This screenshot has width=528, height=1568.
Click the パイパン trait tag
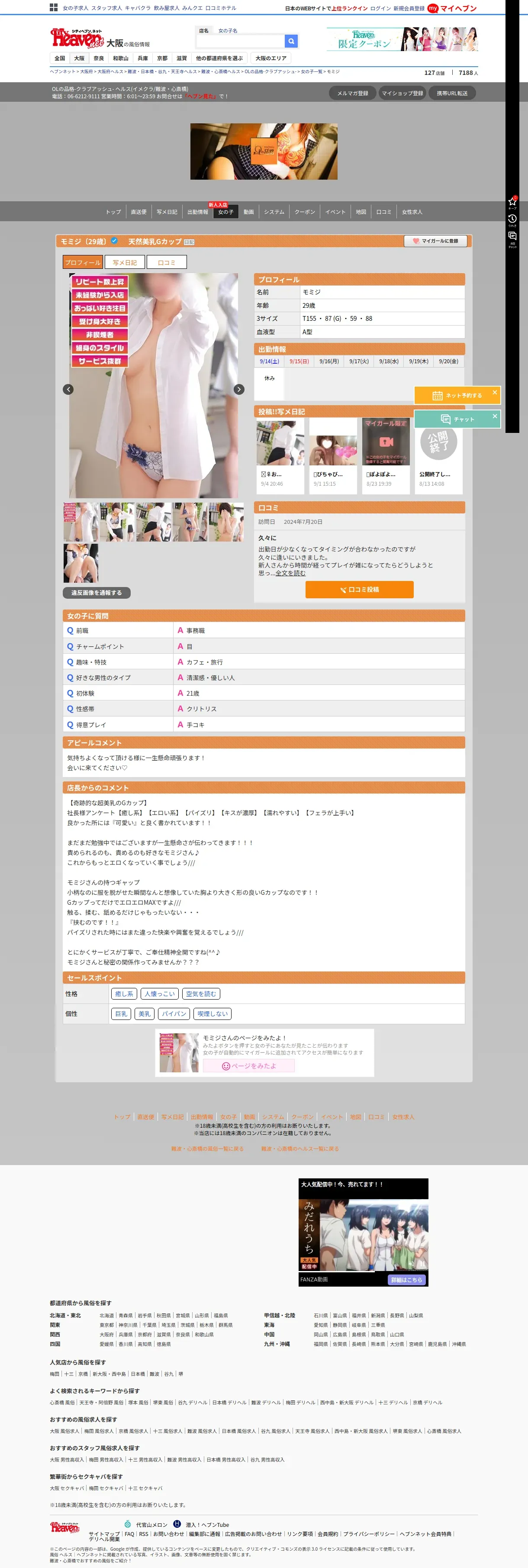click(174, 1013)
